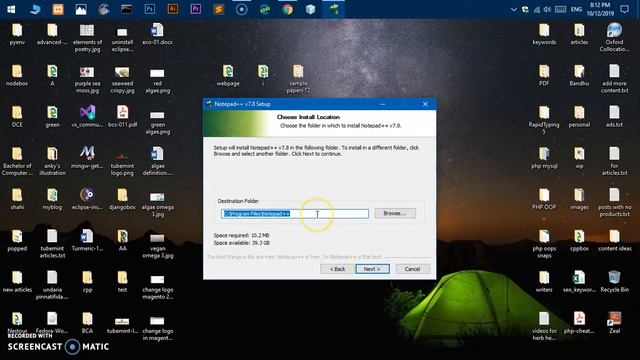Select the php-cheat... PDF icon

(579, 323)
